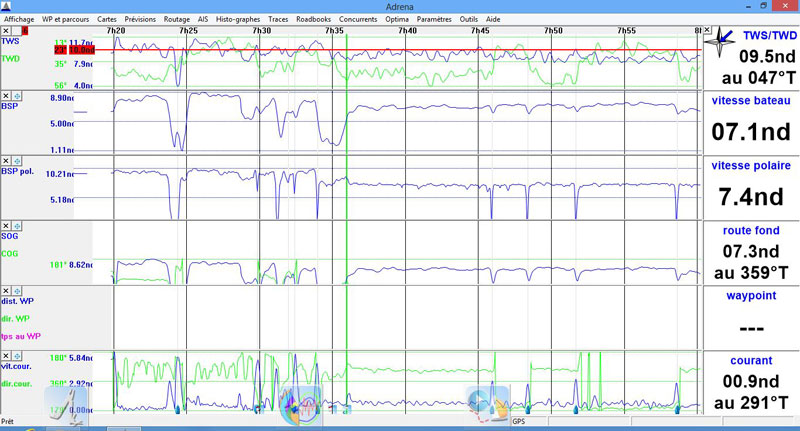Click the vitesse polaire heading
The height and width of the screenshot is (431, 800).
[x=751, y=165]
